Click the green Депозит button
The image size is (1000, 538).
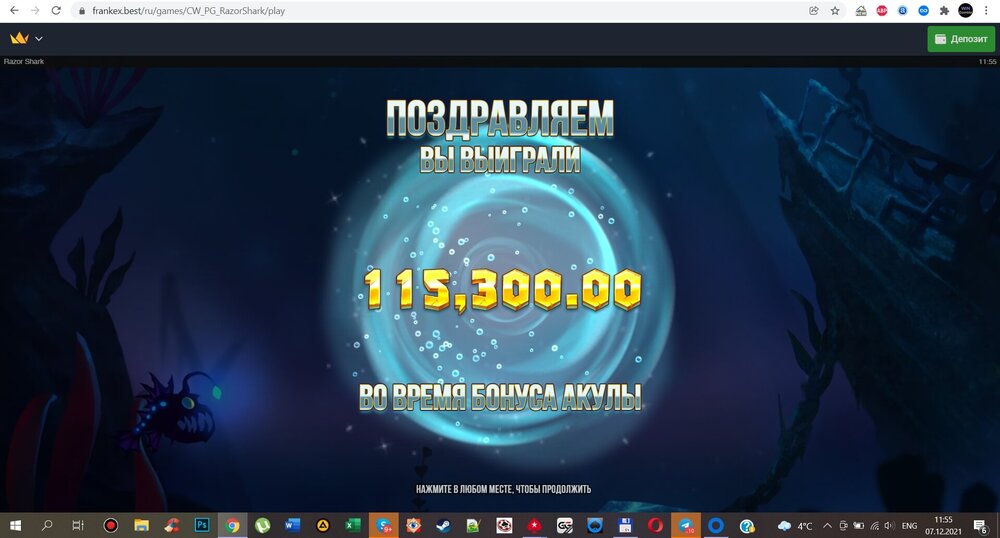pos(961,39)
